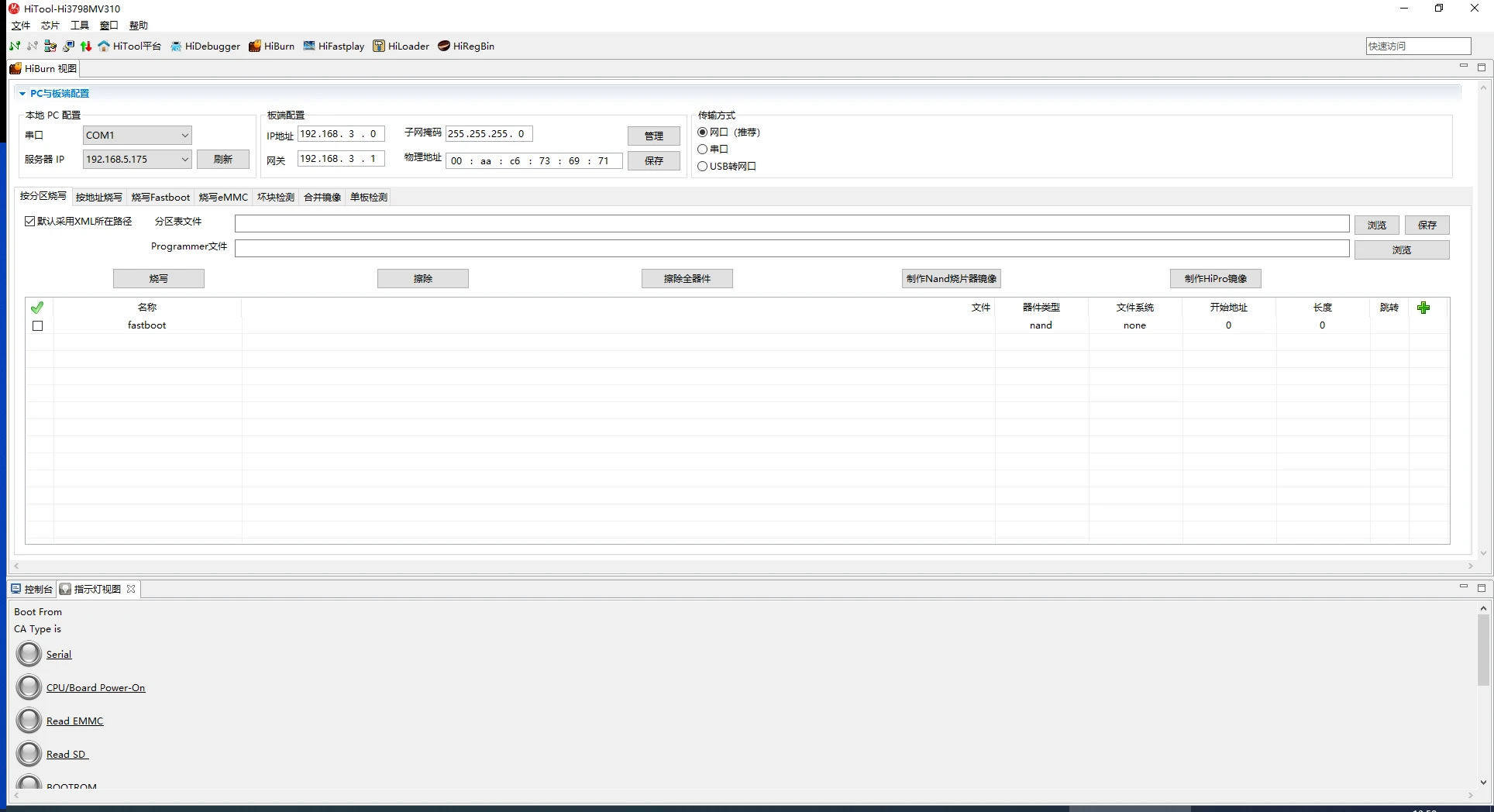Launch HiFastplay from the toolbar
The height and width of the screenshot is (812, 1494).
(x=333, y=46)
